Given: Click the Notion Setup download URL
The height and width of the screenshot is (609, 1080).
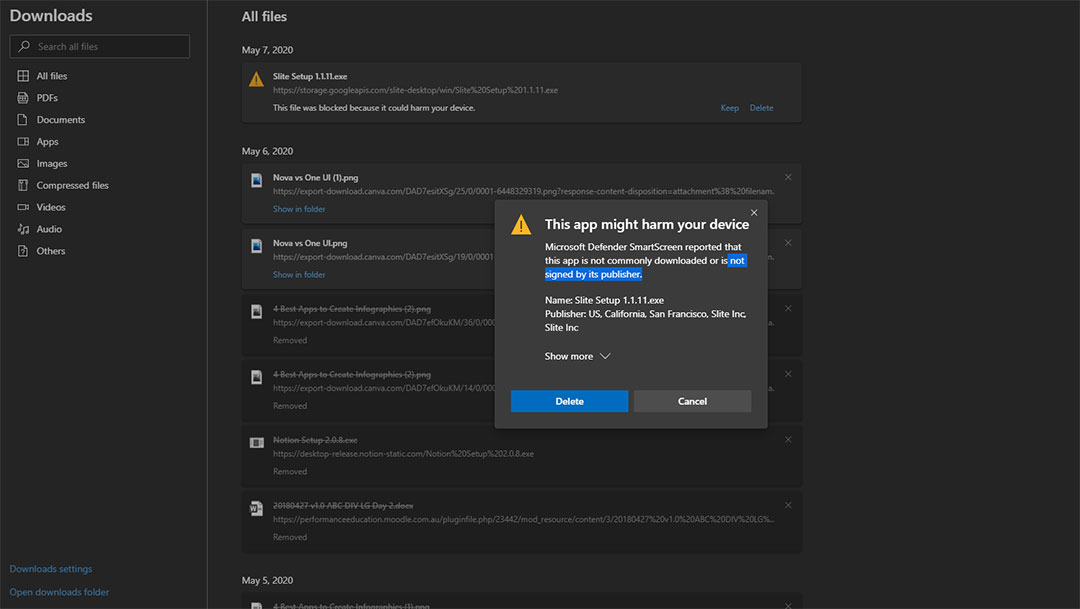Looking at the screenshot, I should (x=403, y=454).
